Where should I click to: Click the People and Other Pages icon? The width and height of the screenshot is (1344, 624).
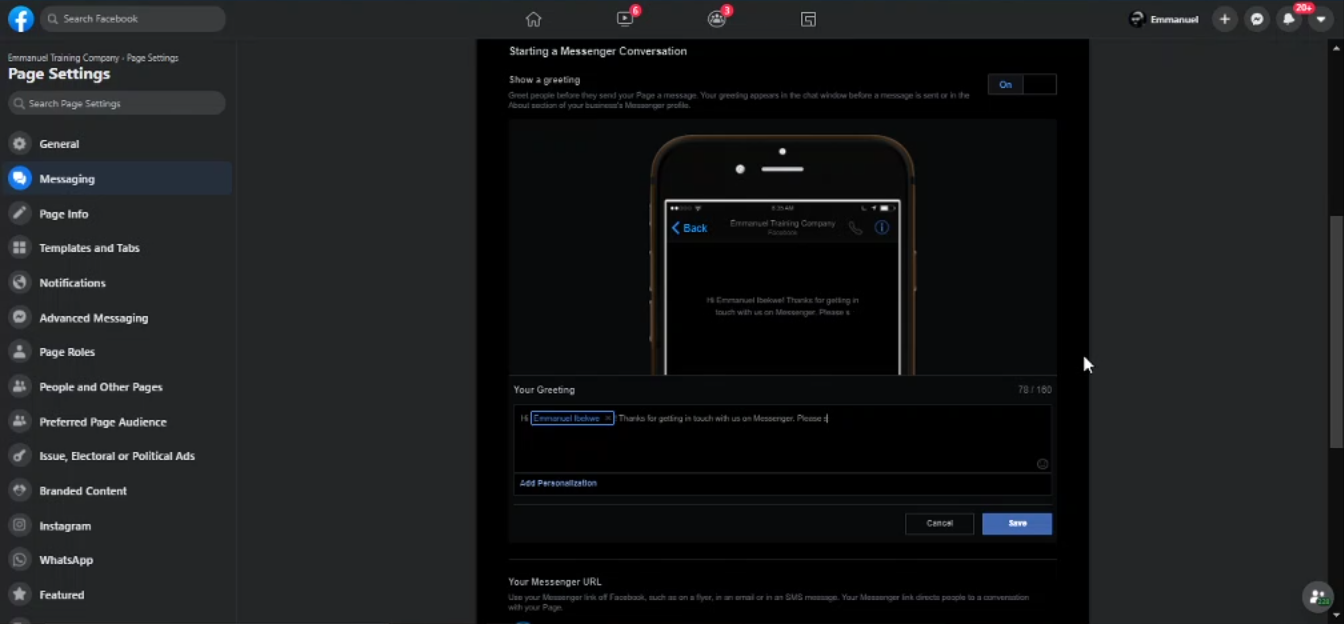click(19, 387)
